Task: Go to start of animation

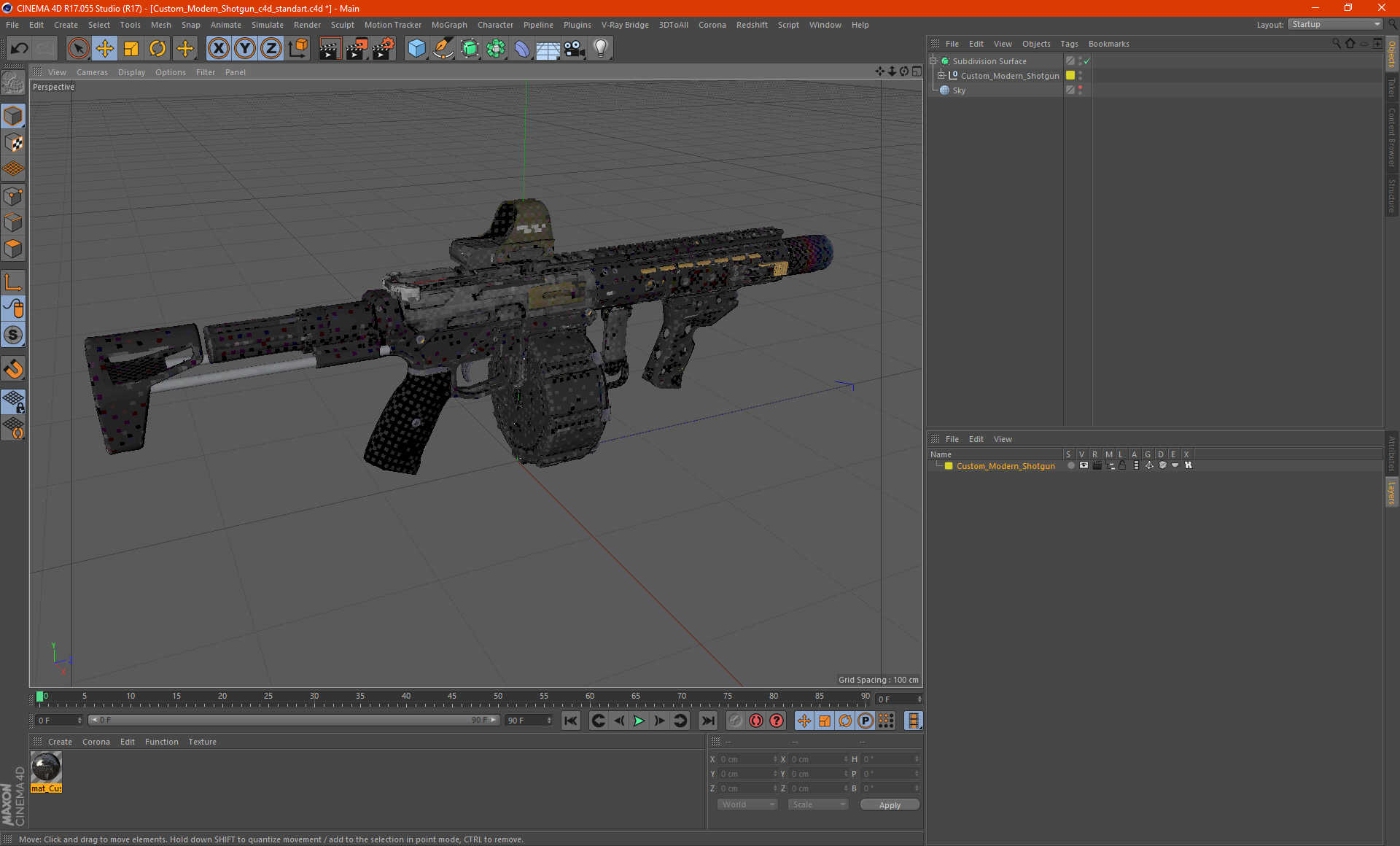Action: point(571,721)
